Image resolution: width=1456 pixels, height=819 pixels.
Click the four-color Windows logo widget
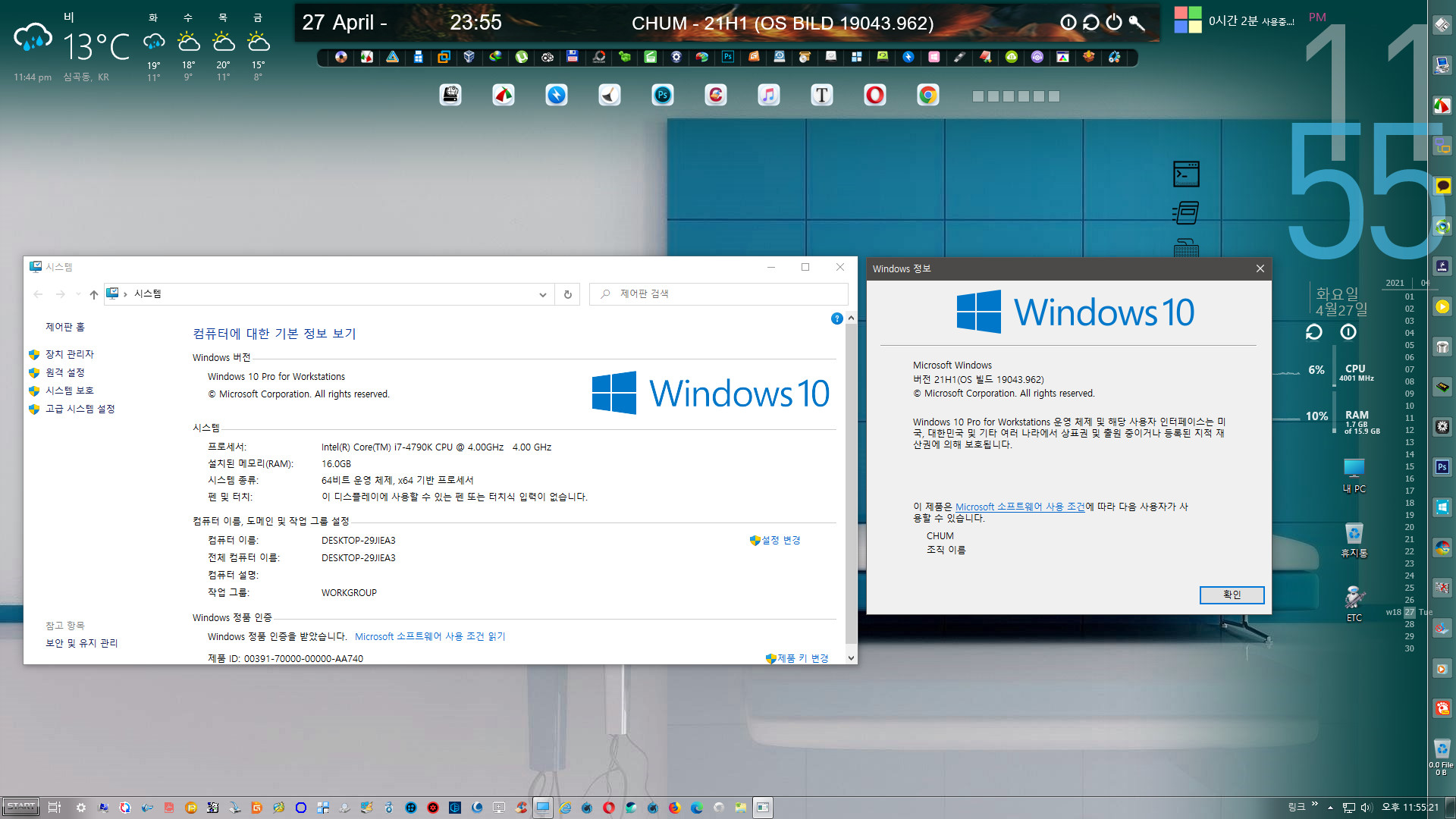coord(1188,20)
